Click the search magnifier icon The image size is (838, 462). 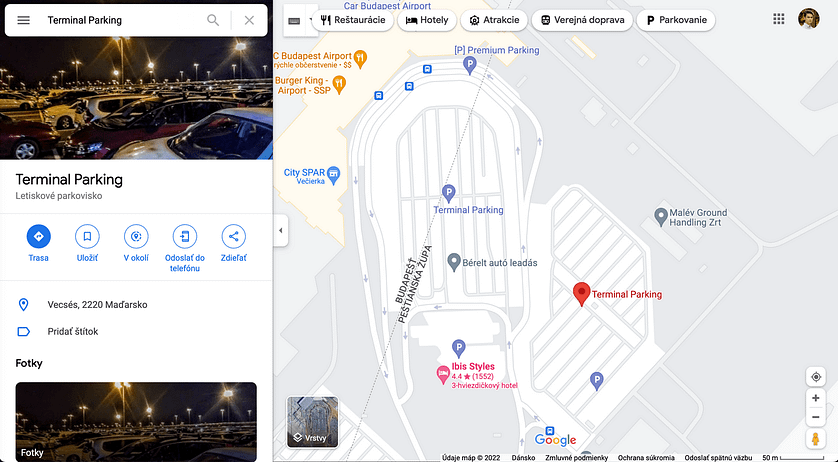(213, 20)
